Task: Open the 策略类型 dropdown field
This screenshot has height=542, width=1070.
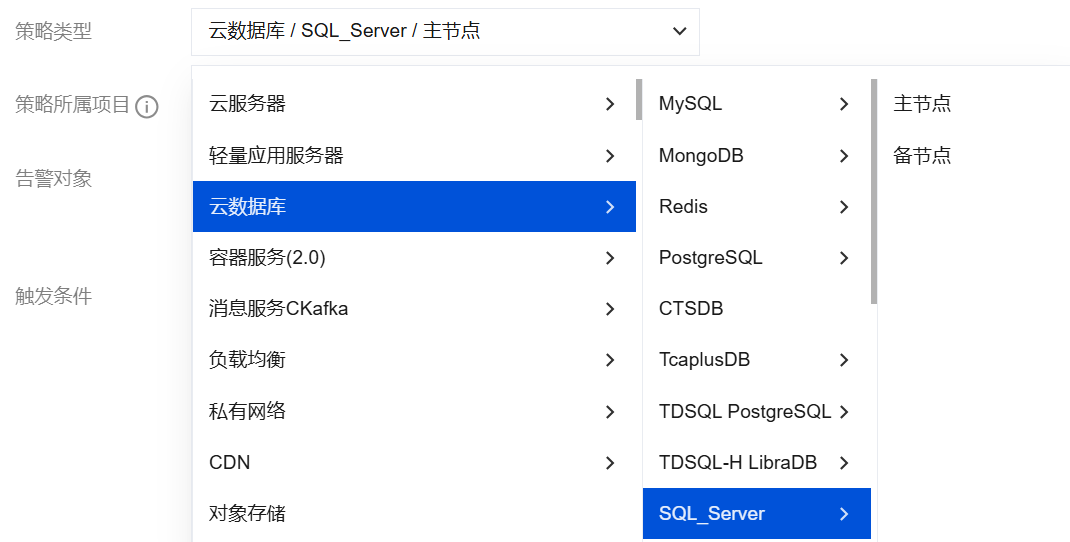Action: [x=445, y=31]
